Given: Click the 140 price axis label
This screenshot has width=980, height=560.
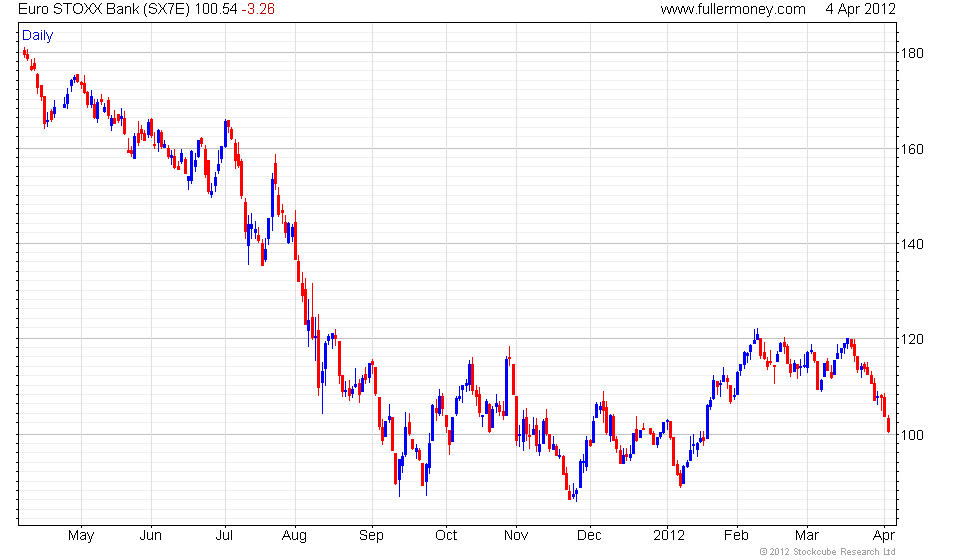Looking at the screenshot, I should 911,244.
